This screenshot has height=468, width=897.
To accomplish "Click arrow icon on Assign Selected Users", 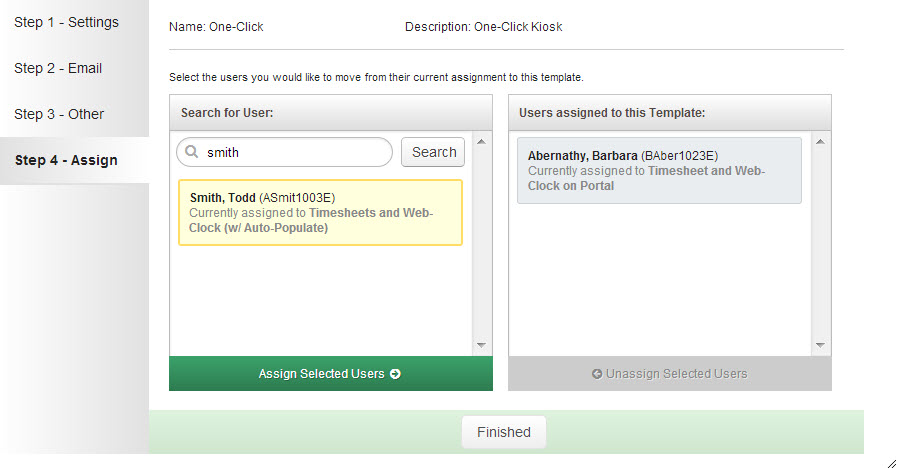I will 395,374.
